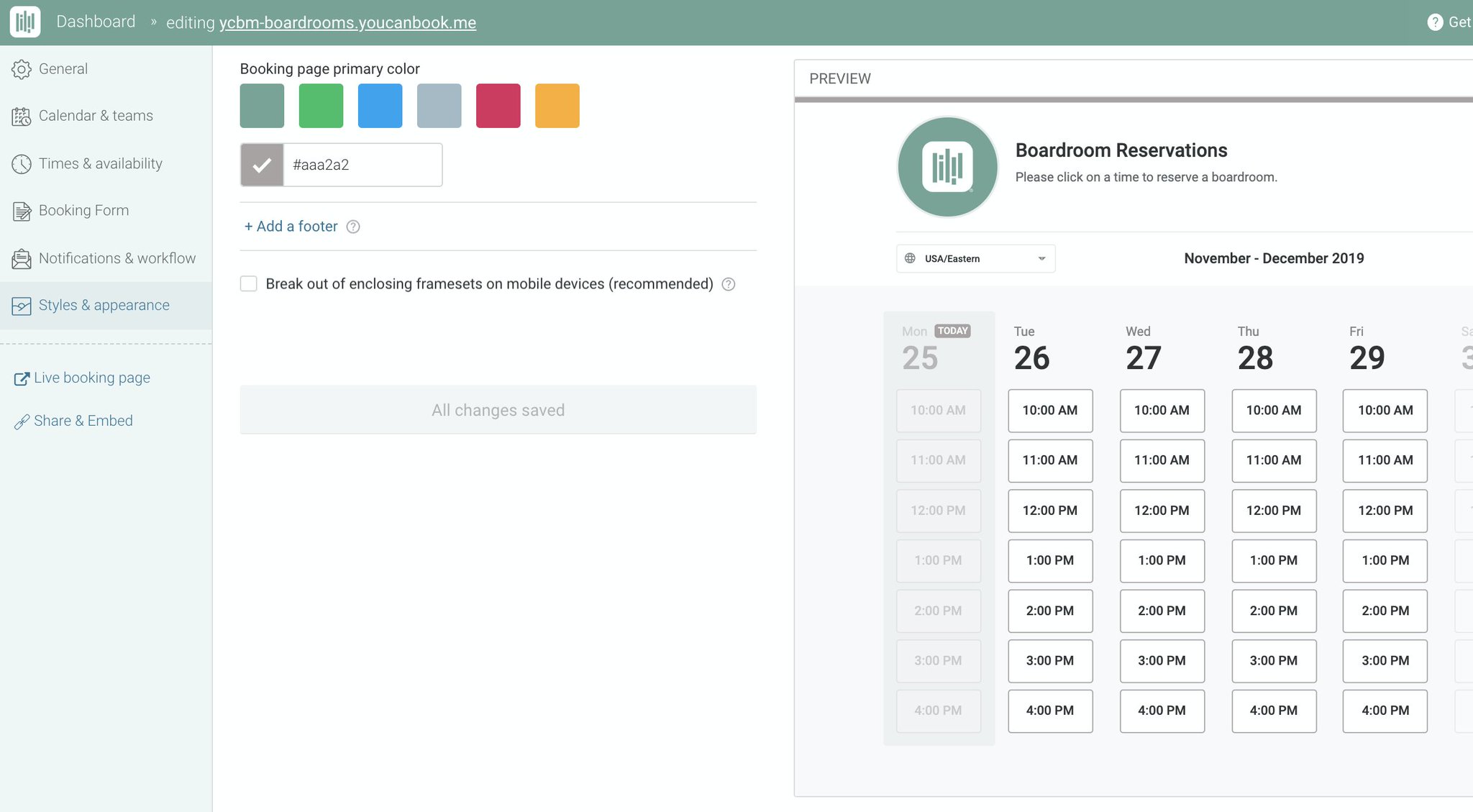Click + Add a footer link
This screenshot has height=812, width=1473.
coord(291,227)
